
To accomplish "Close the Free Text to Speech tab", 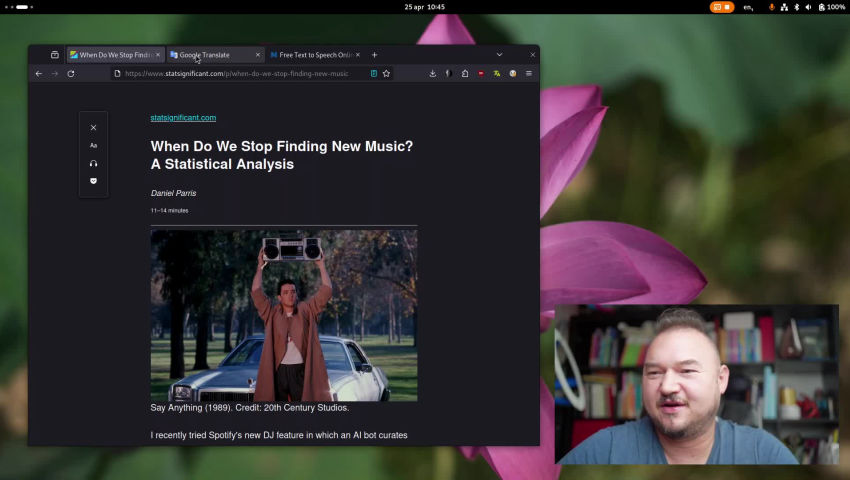I will 358,55.
